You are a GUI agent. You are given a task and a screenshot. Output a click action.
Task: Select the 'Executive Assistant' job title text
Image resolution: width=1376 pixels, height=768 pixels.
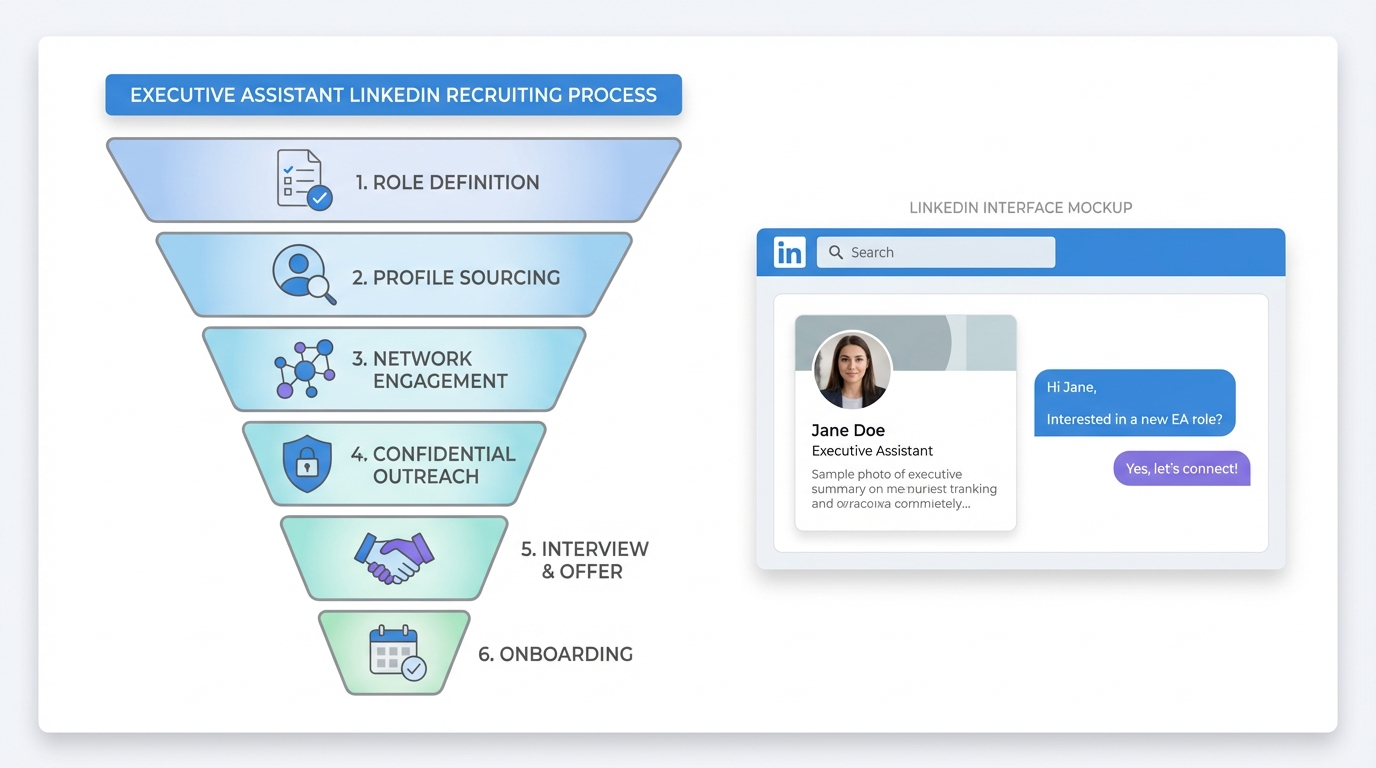(x=871, y=450)
